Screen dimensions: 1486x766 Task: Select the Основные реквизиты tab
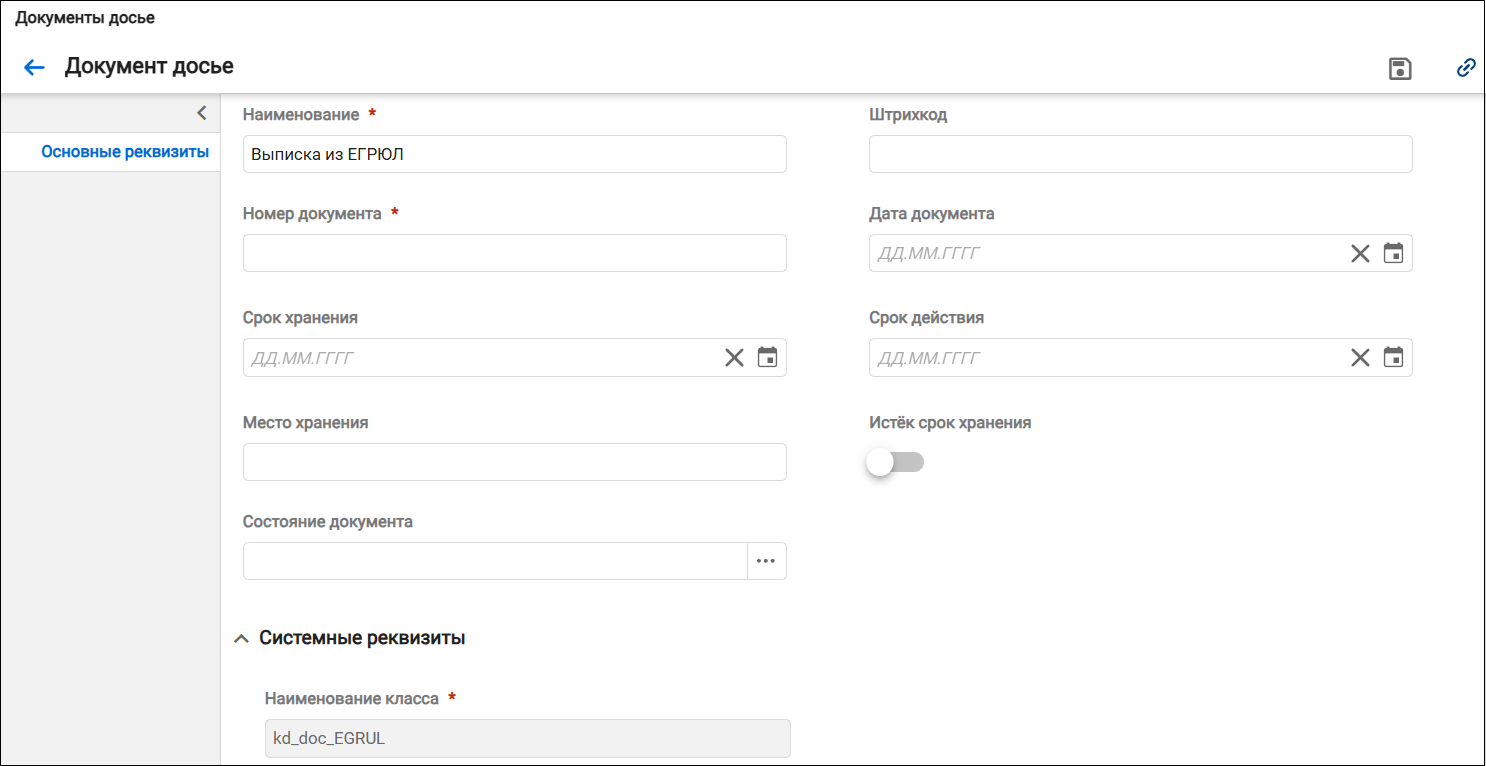(x=125, y=152)
